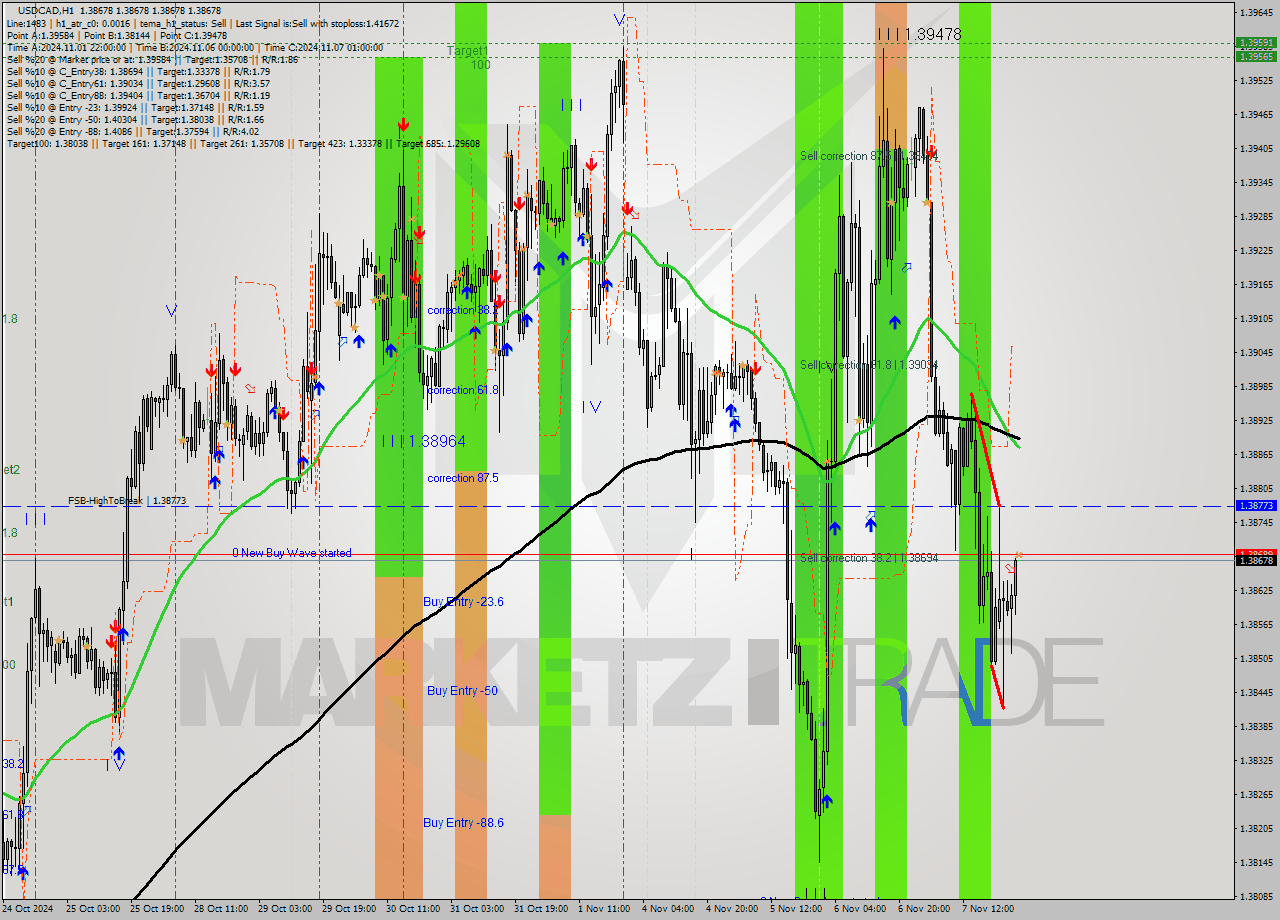Image resolution: width=1280 pixels, height=920 pixels.
Task: Click the 'I I I 1.39478' wave label
Action: [919, 34]
